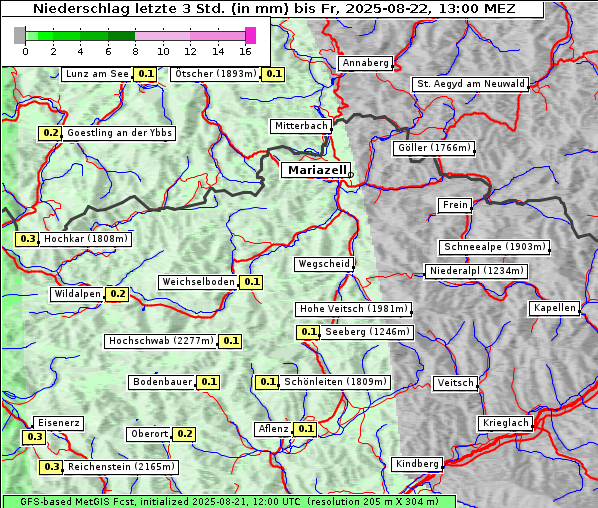Click the Annaberg label
This screenshot has width=598, height=508.
[x=365, y=63]
